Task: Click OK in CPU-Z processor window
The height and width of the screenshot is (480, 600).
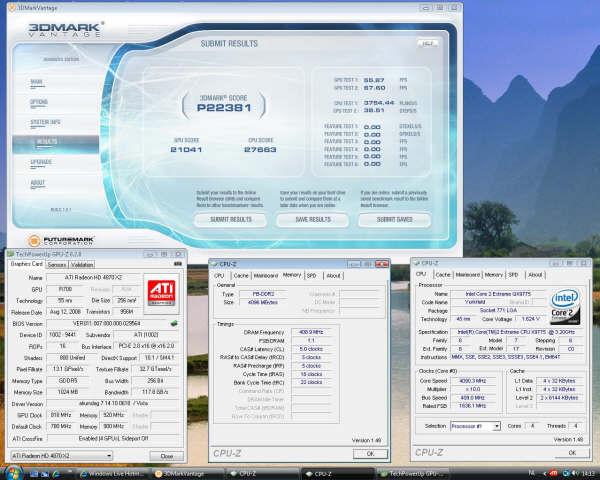Action: (572, 453)
